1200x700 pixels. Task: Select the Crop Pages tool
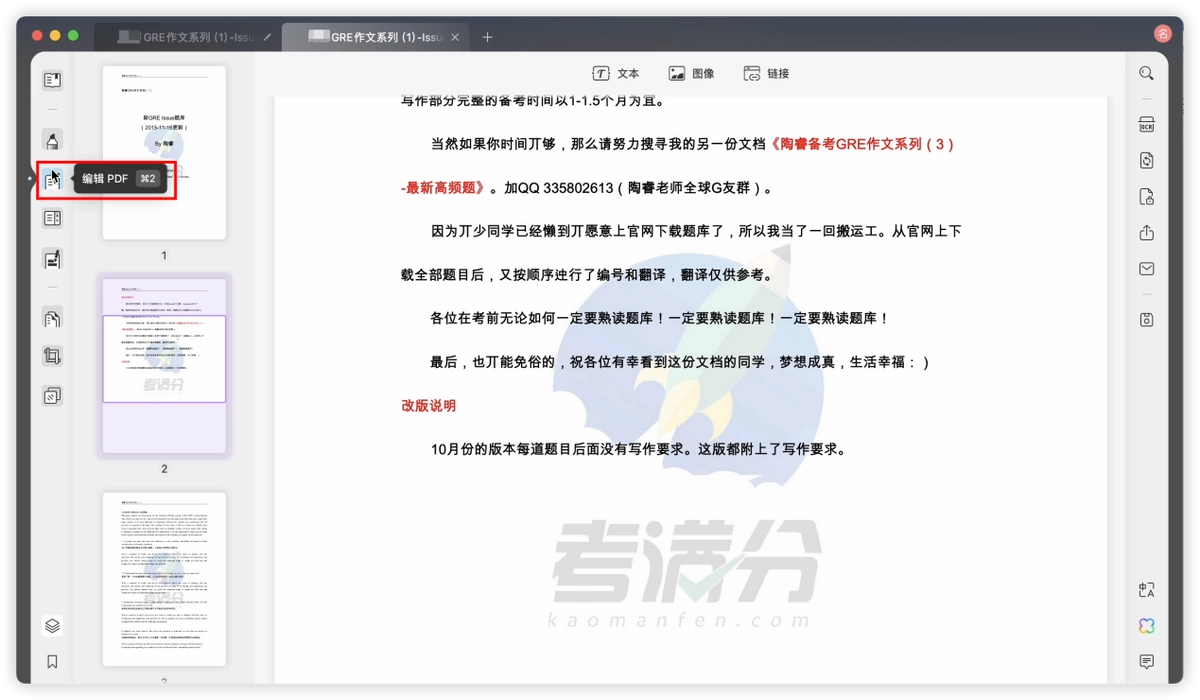pos(52,356)
